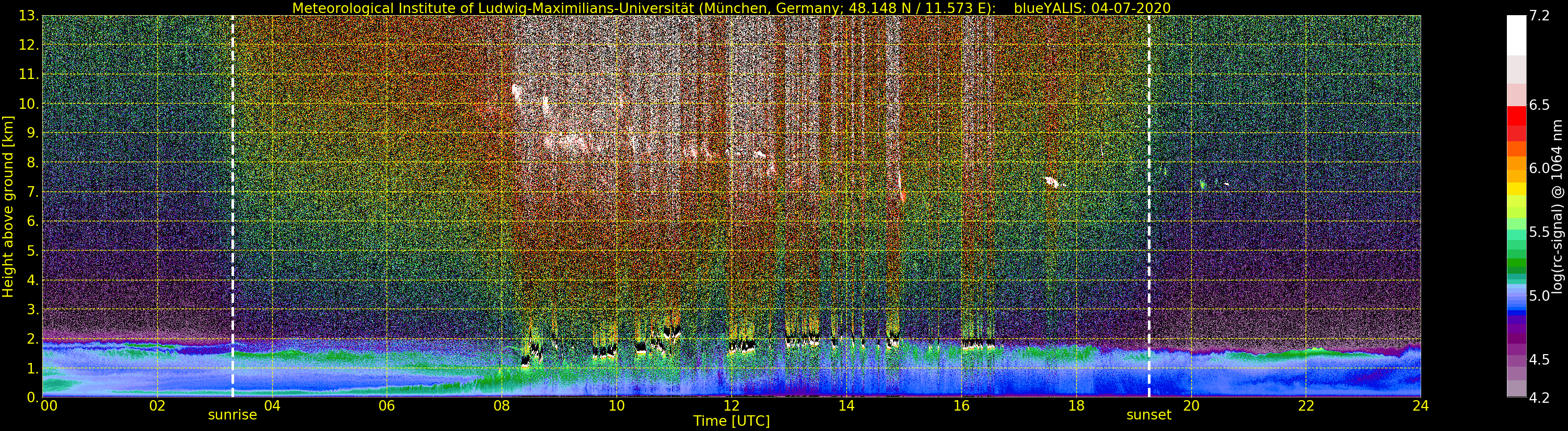Click the time axis tick '20'
The width and height of the screenshot is (1568, 431).
[x=1191, y=405]
